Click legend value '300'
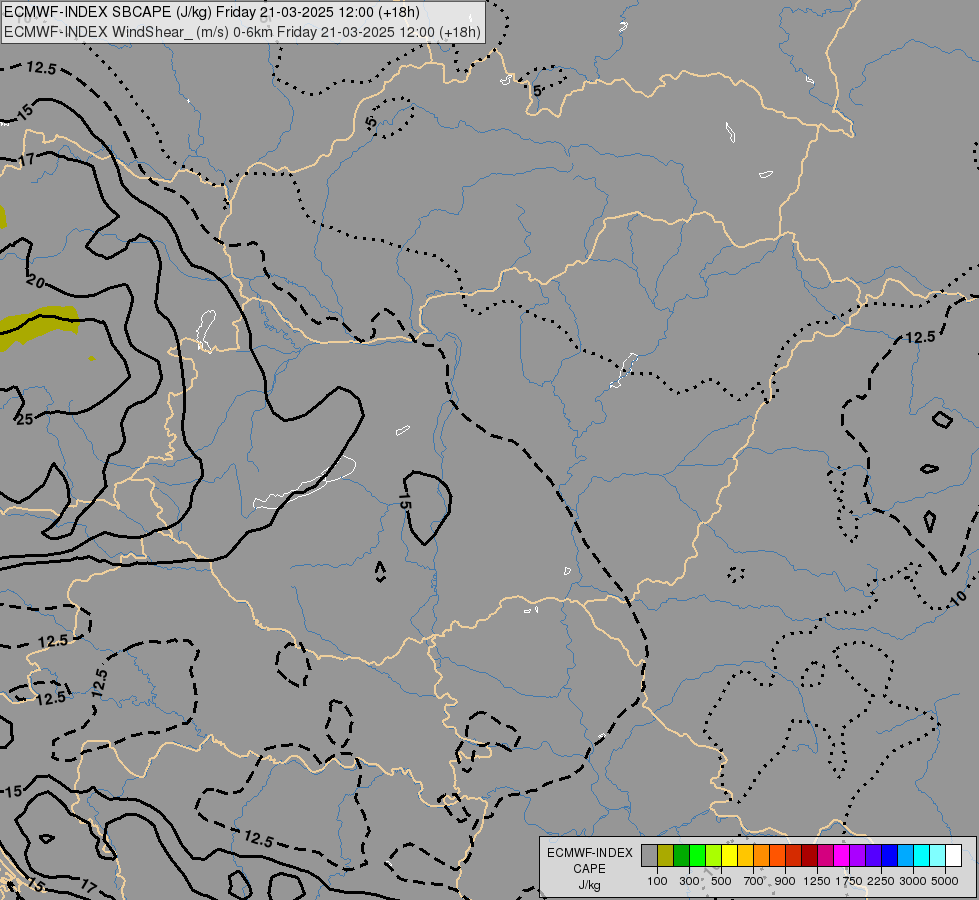Viewport: 979px width, 900px height. (689, 881)
